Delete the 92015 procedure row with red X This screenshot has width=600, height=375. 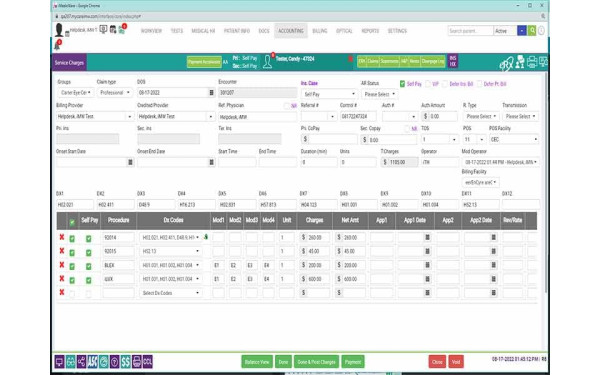click(x=62, y=251)
